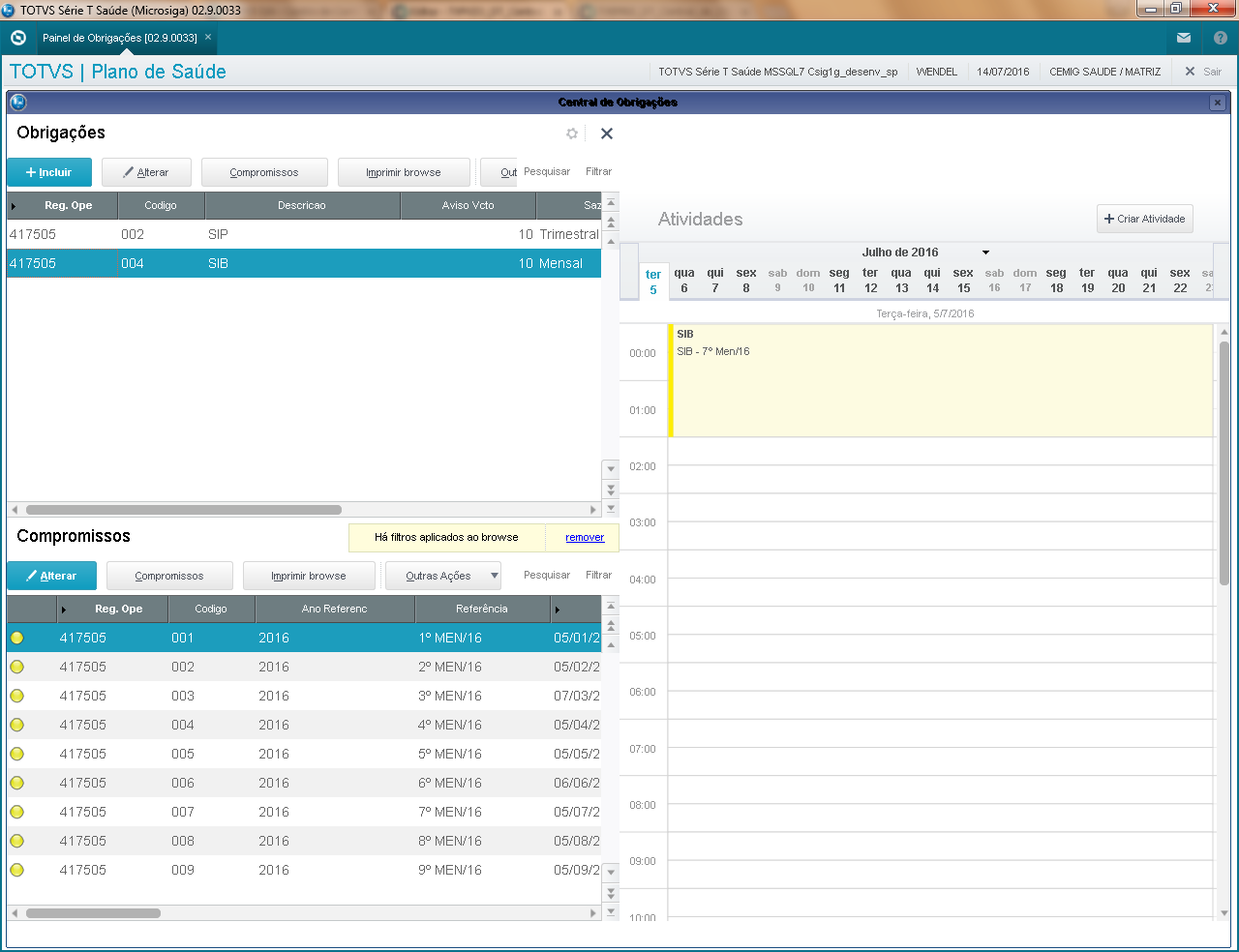Click the yellow status icon of 2º MEN/16
Viewport: 1239px width, 952px height.
coord(16,667)
